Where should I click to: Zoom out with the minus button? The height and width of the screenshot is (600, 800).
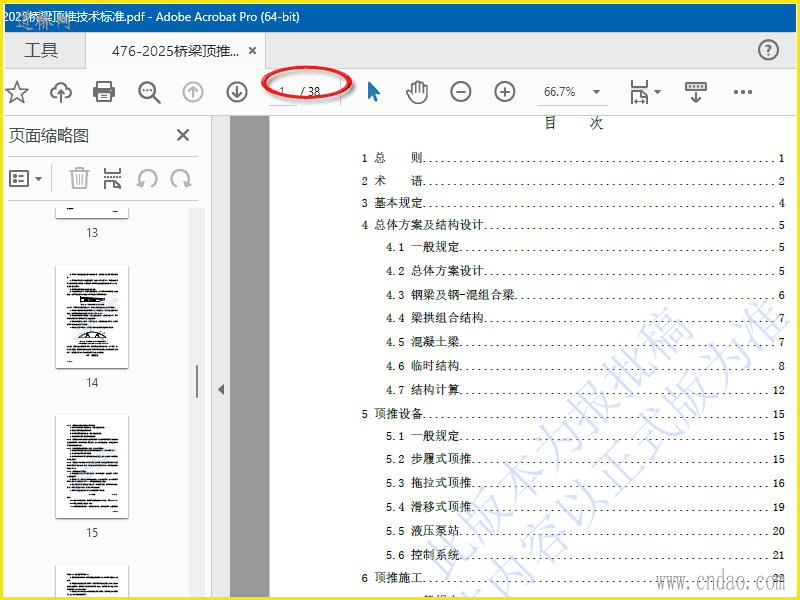461,92
